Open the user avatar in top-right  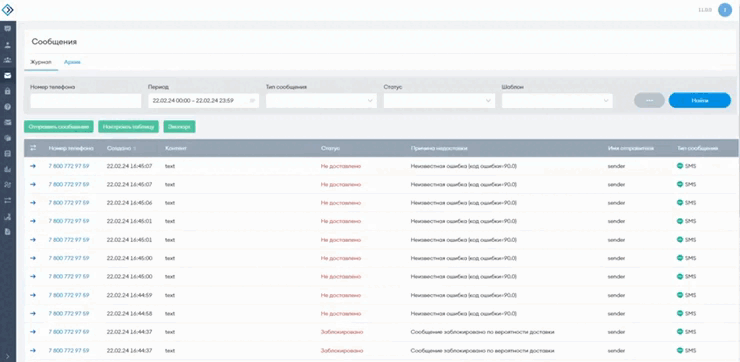(x=725, y=10)
